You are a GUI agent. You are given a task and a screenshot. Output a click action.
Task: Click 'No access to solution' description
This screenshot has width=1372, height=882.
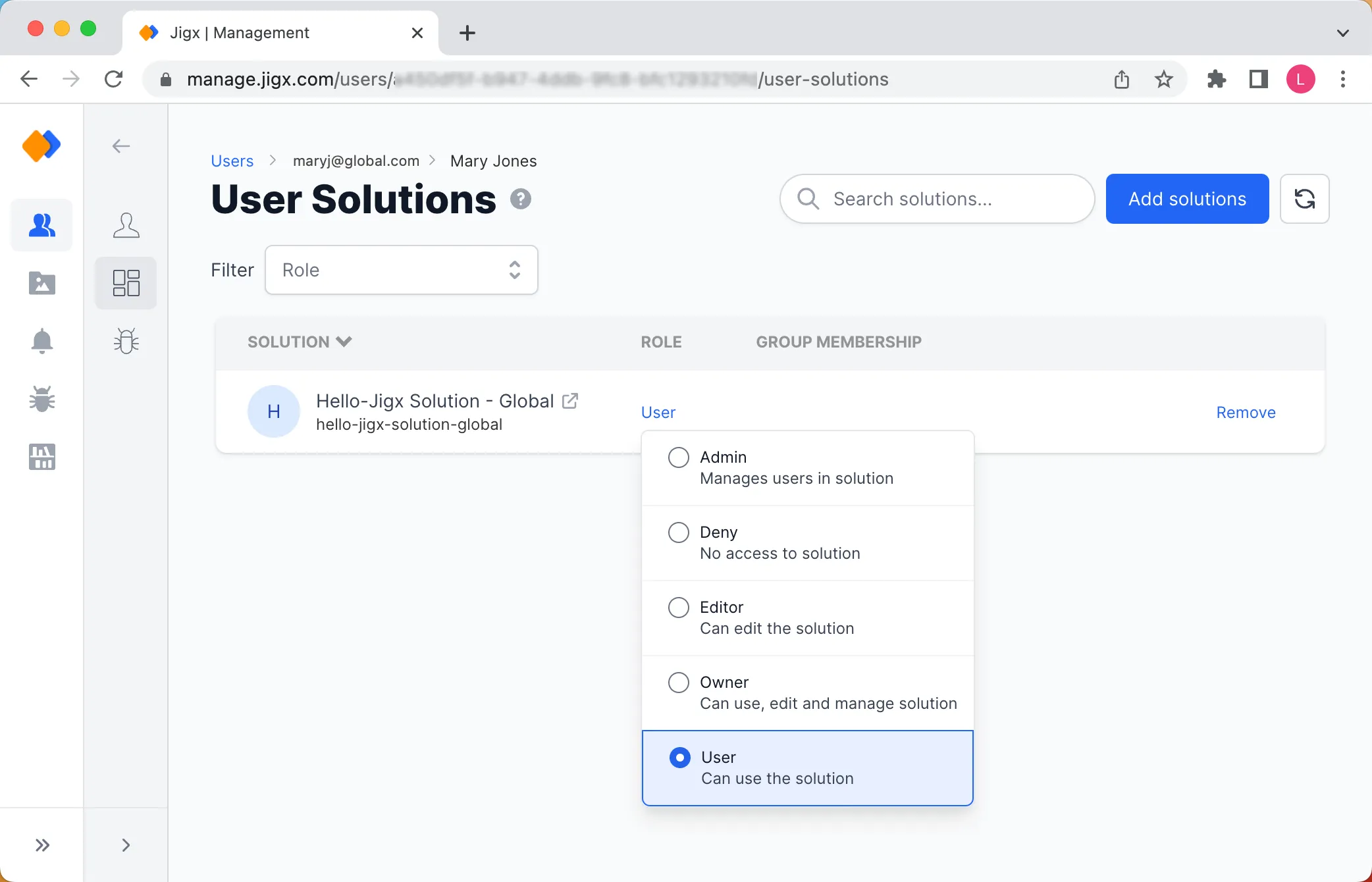(x=780, y=554)
